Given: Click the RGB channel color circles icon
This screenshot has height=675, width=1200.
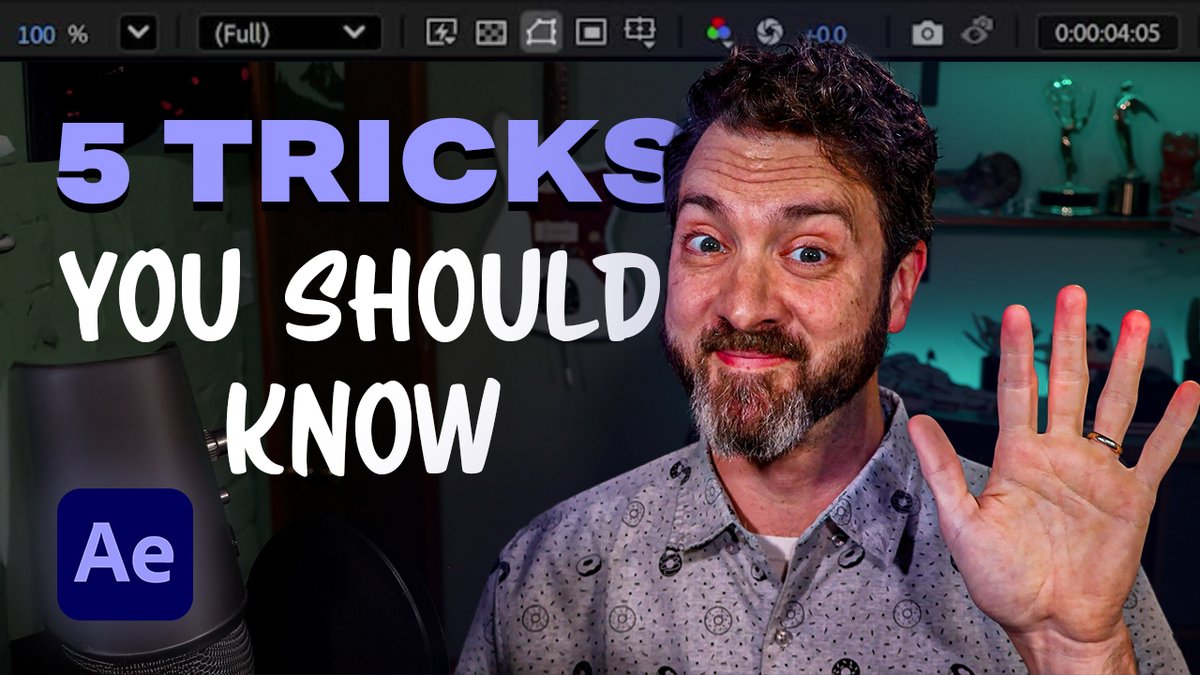Looking at the screenshot, I should [718, 33].
